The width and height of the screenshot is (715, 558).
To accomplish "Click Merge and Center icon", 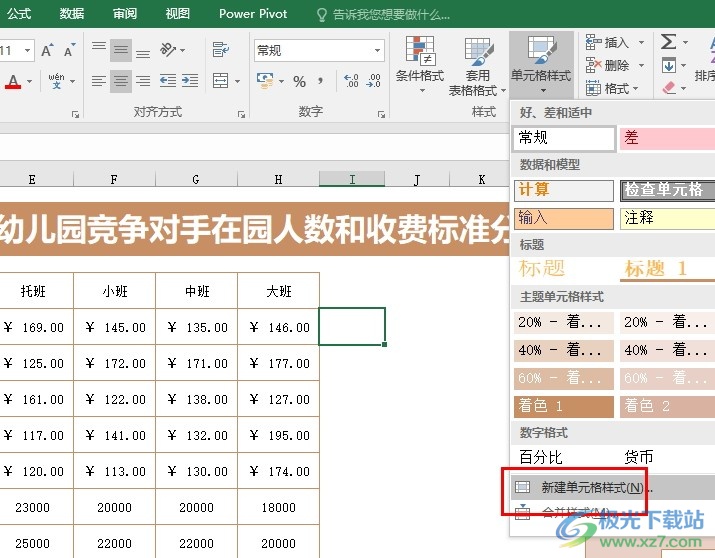I will tap(221, 81).
